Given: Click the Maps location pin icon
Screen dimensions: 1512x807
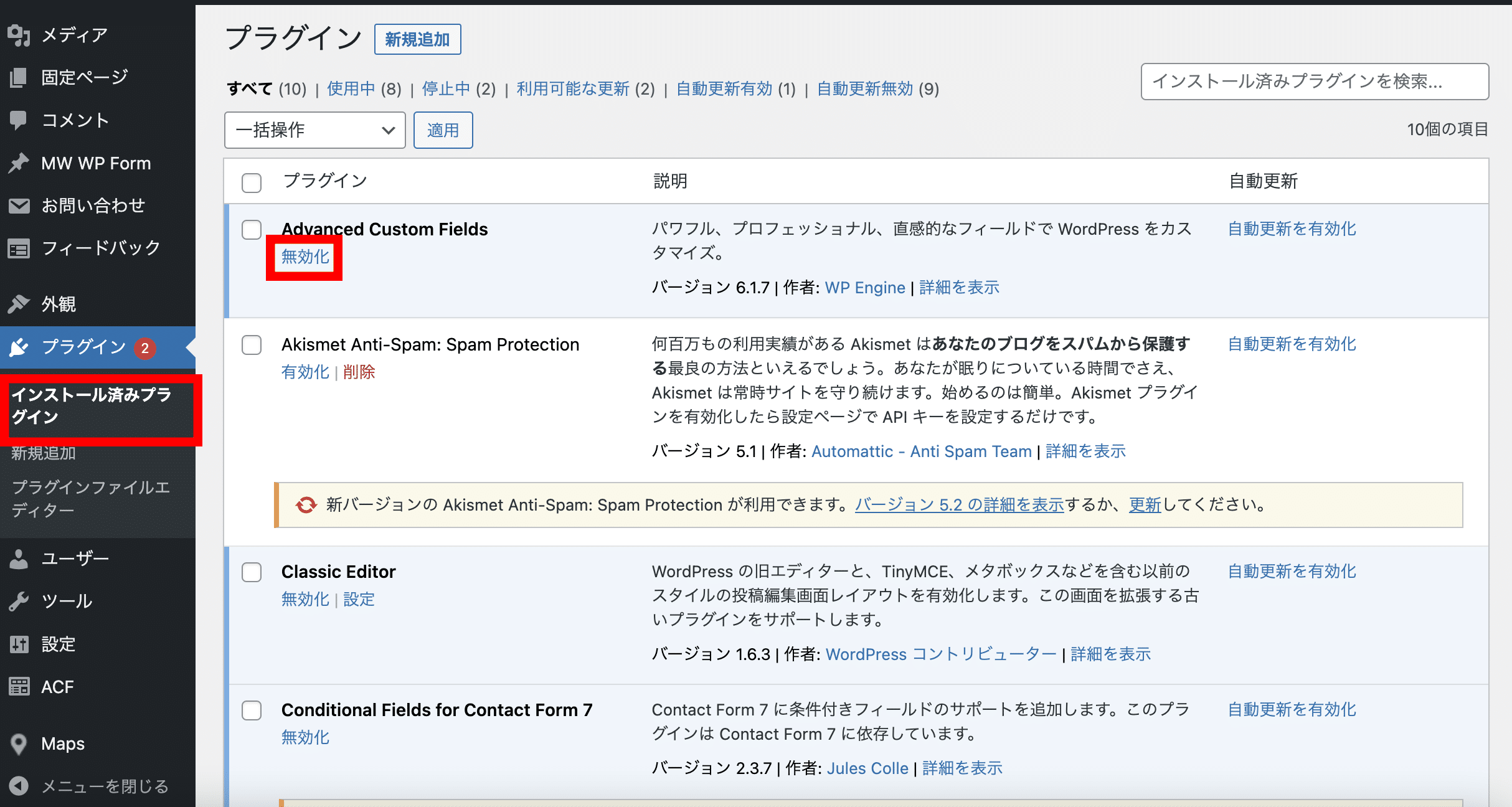Looking at the screenshot, I should click(19, 743).
